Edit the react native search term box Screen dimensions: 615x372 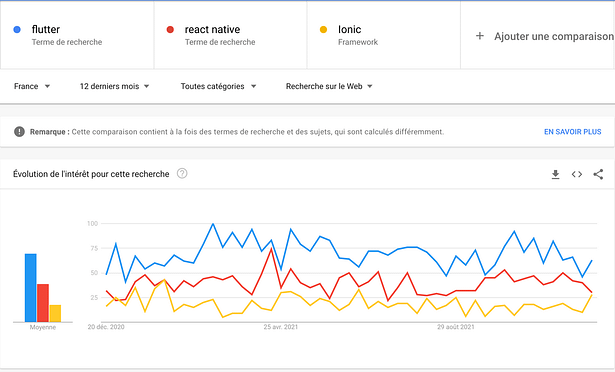tap(231, 35)
